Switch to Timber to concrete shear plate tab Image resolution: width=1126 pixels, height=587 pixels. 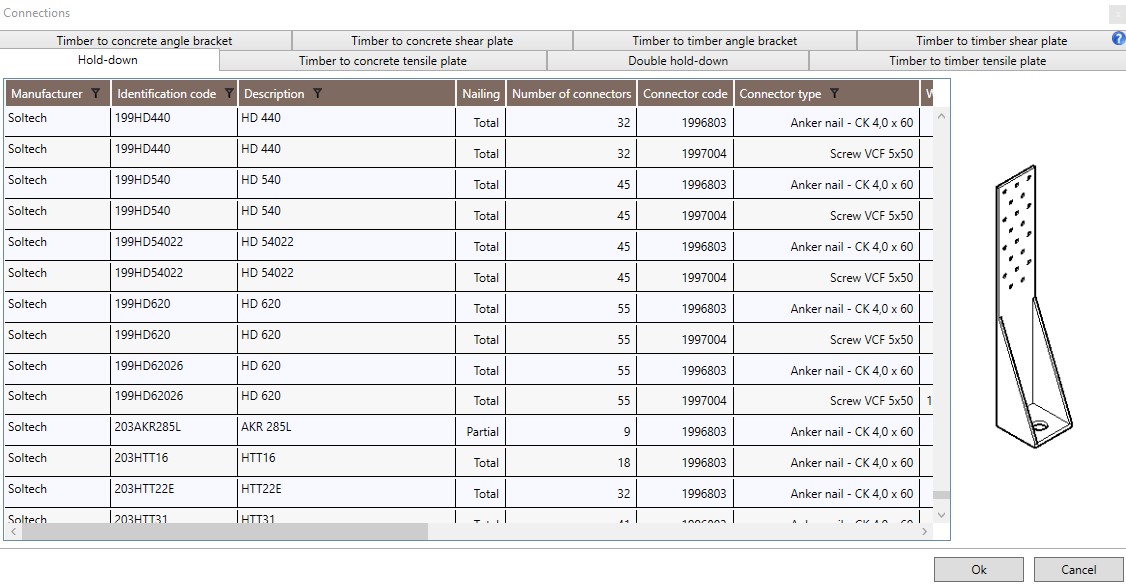[432, 41]
